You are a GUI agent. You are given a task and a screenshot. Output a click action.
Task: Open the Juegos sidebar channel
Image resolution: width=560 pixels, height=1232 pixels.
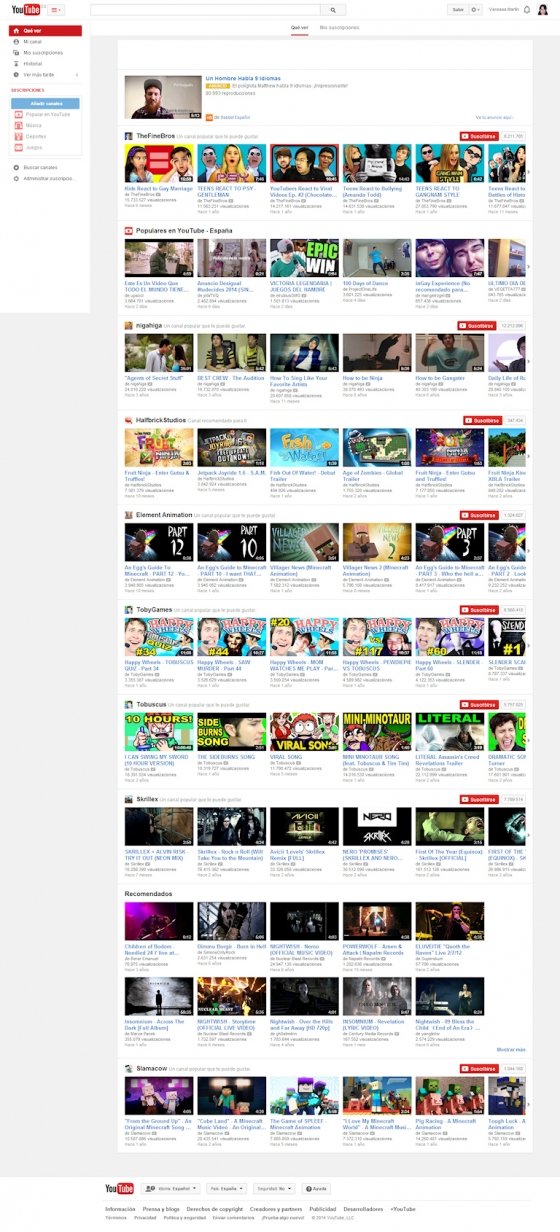click(x=34, y=147)
